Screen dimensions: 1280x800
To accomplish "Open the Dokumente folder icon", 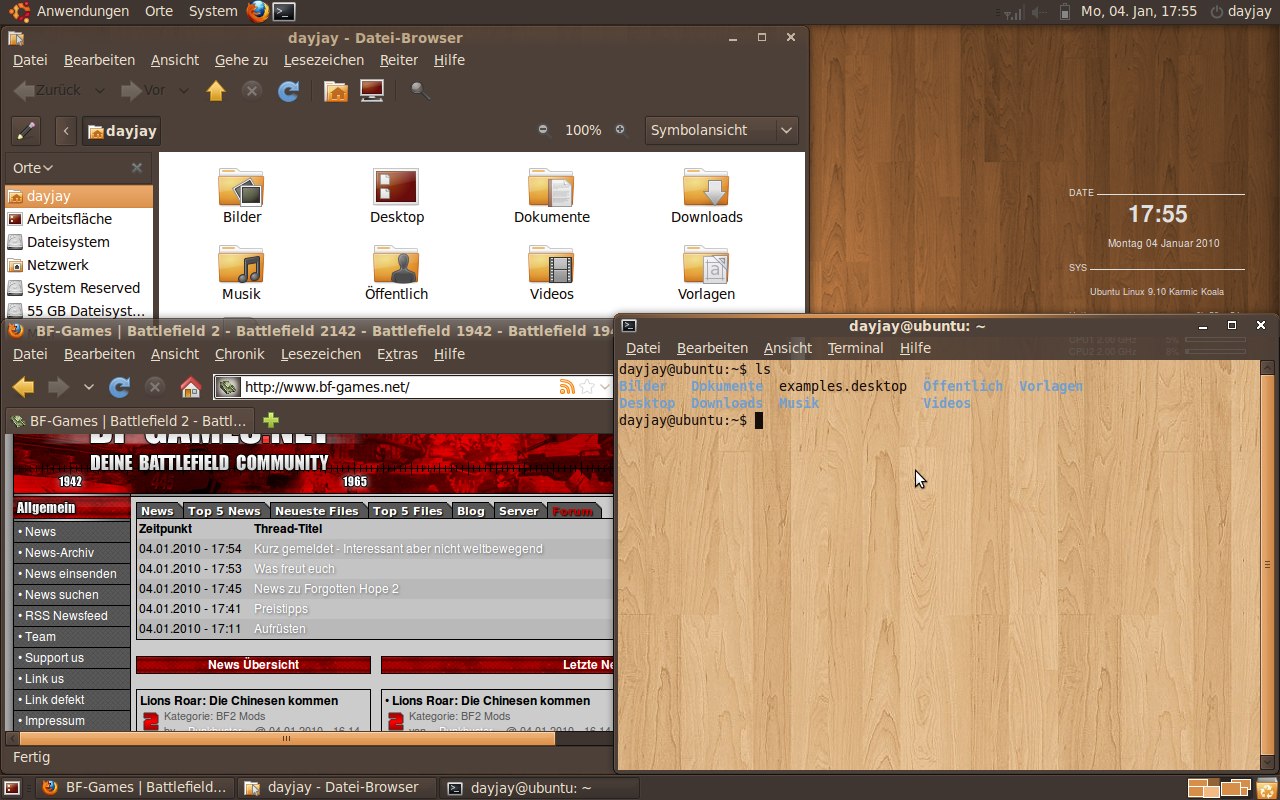I will (551, 188).
